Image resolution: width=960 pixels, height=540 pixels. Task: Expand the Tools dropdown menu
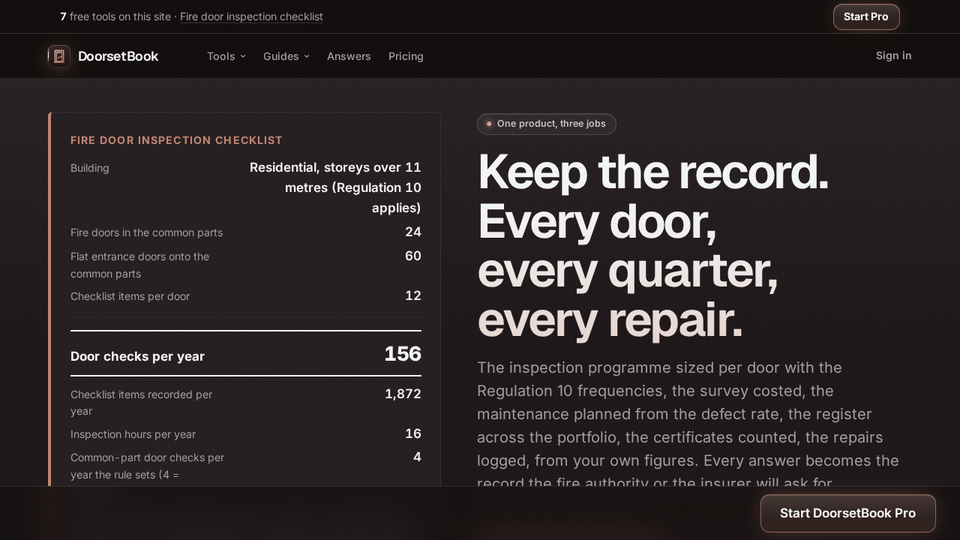pos(226,56)
